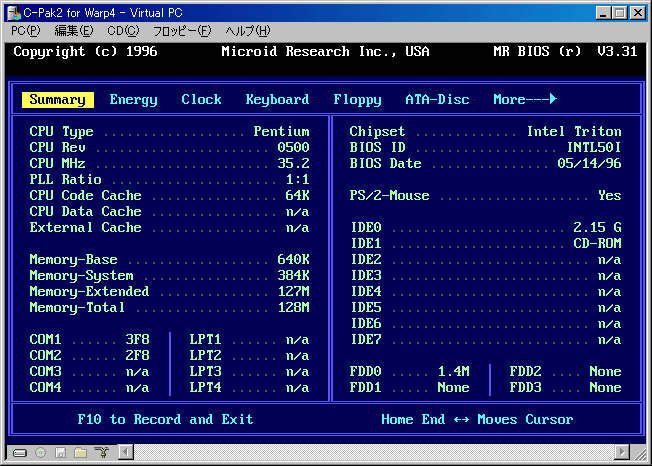This screenshot has height=466, width=652.
Task: Click the CPU Rev value '0500'
Action: pos(293,148)
